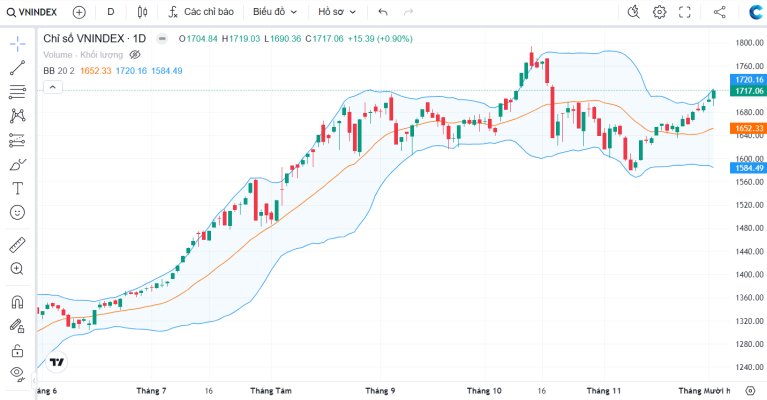This screenshot has height=400, width=767.
Task: Select the Fibonacci retracement tool
Action: click(x=17, y=91)
